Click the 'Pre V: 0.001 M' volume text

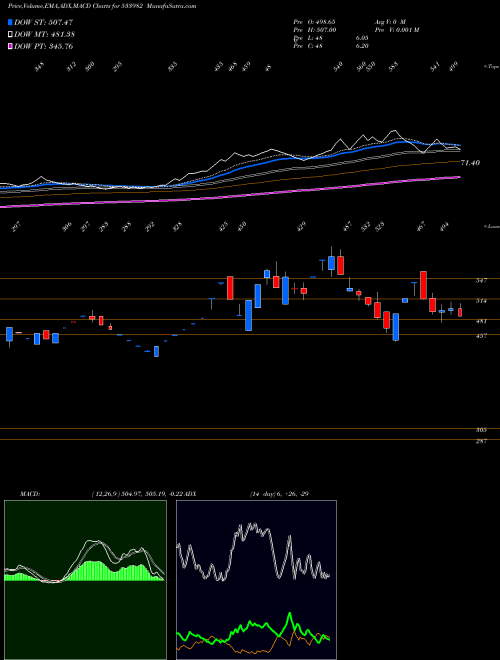[x=396, y=30]
